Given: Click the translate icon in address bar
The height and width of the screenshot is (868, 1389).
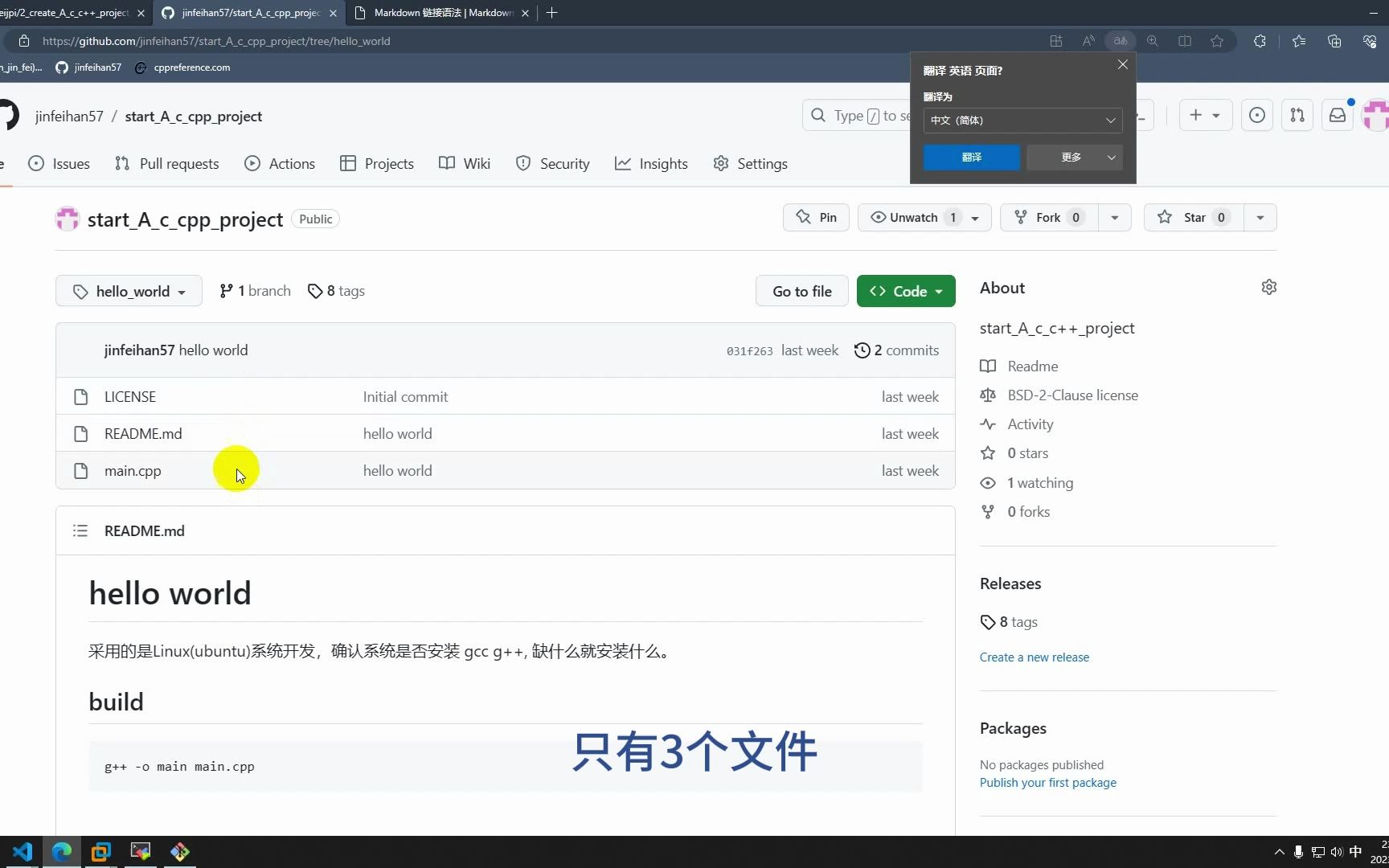Looking at the screenshot, I should pos(1120,41).
